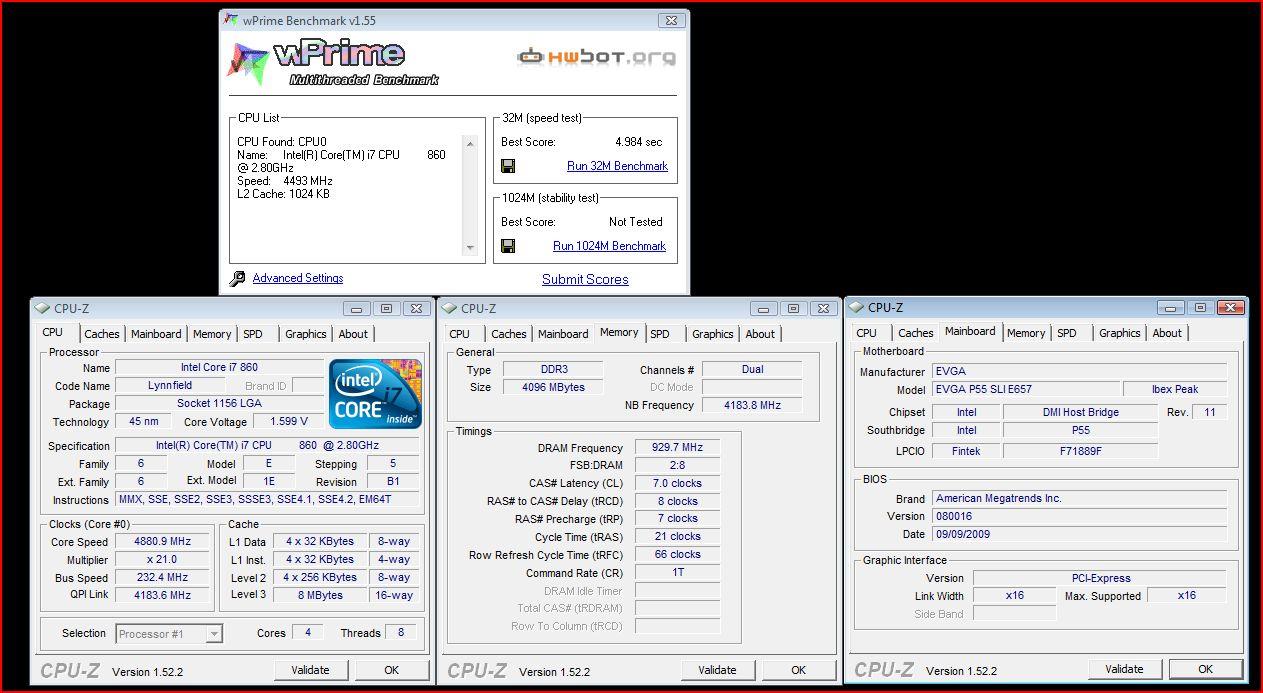The width and height of the screenshot is (1263, 693).
Task: Open the Graphics tab in the CPU window
Action: 306,334
